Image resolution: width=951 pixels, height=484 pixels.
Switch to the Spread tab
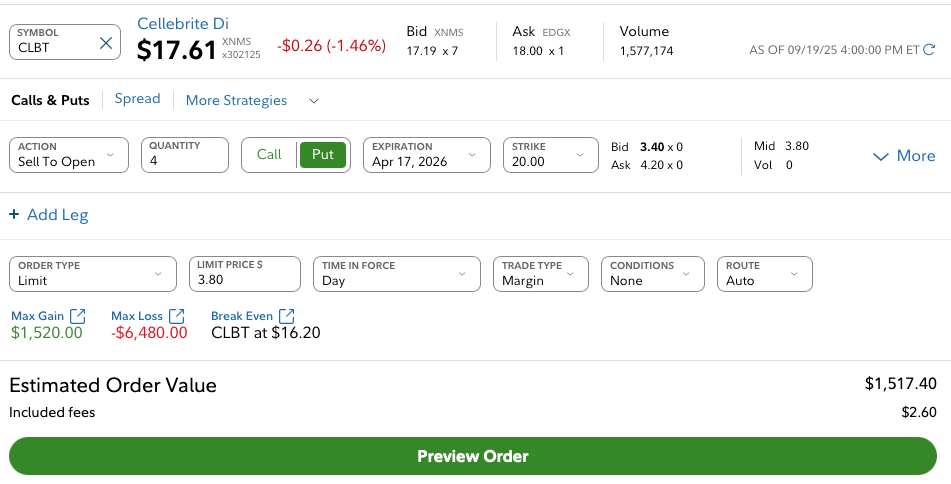click(x=137, y=99)
